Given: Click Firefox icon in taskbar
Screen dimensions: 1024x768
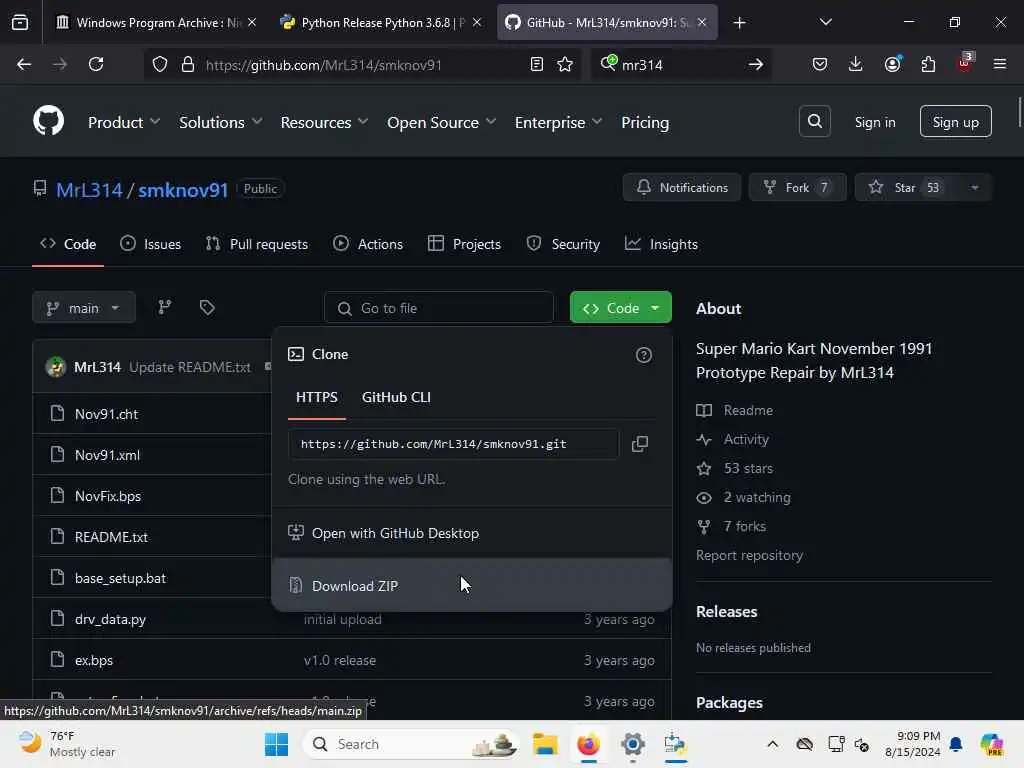Looking at the screenshot, I should point(588,744).
